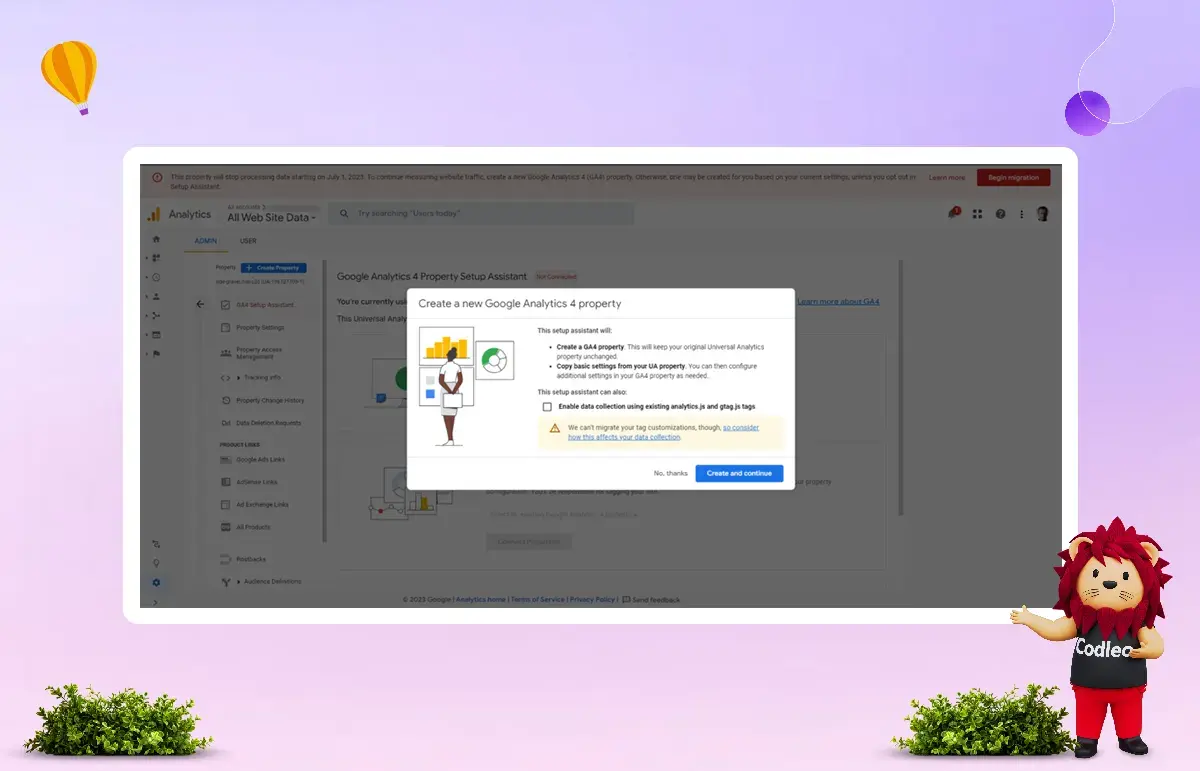Click No, thanks in the dialog

point(671,473)
